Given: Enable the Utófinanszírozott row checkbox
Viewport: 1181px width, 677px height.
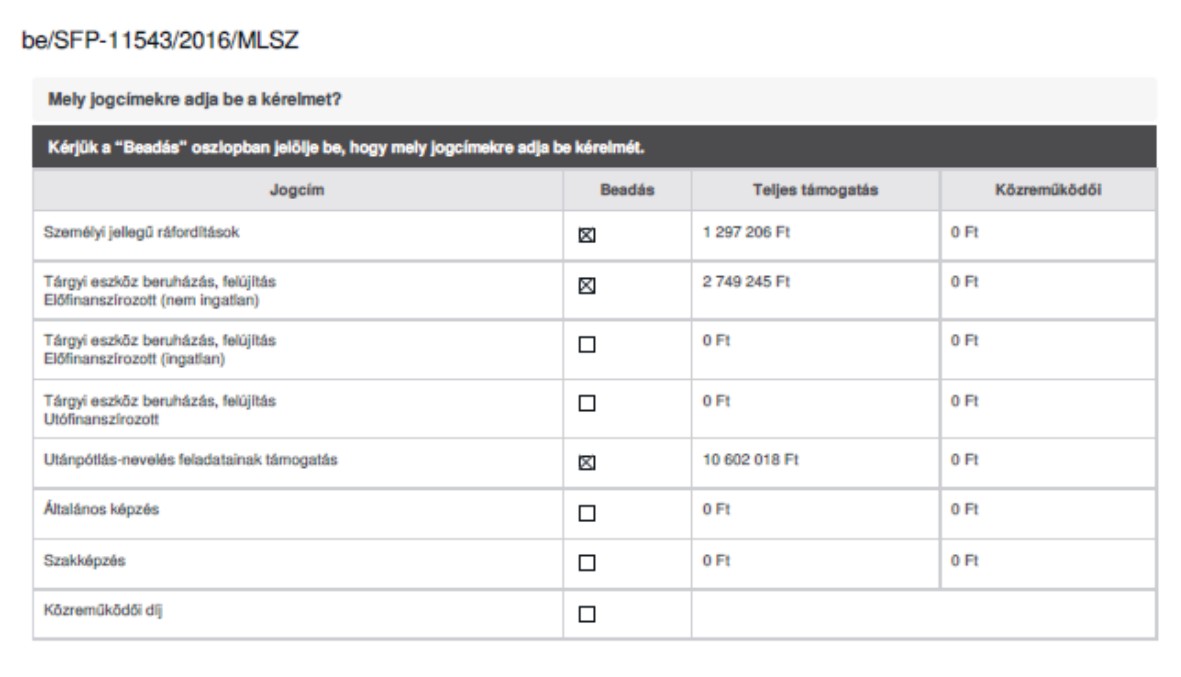Looking at the screenshot, I should [x=587, y=403].
